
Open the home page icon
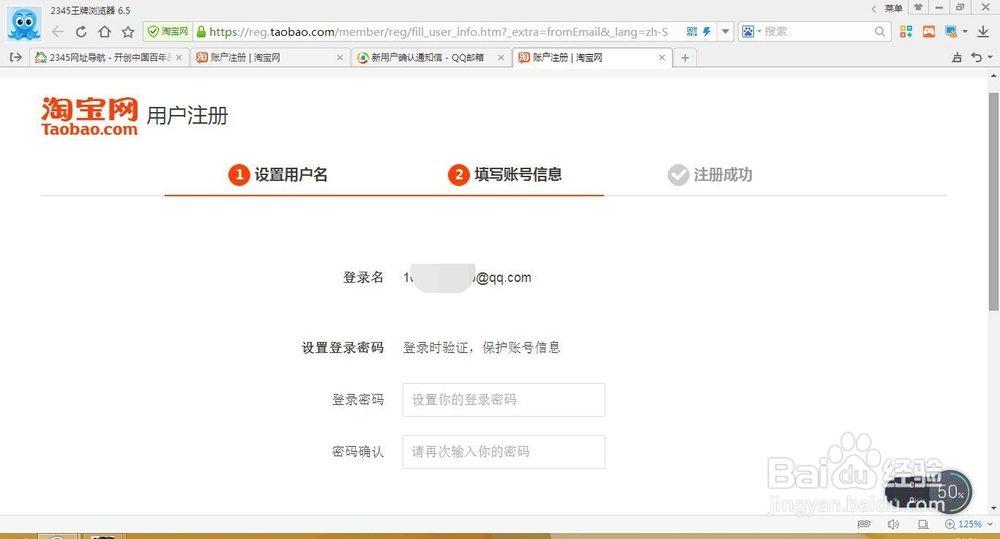point(105,31)
